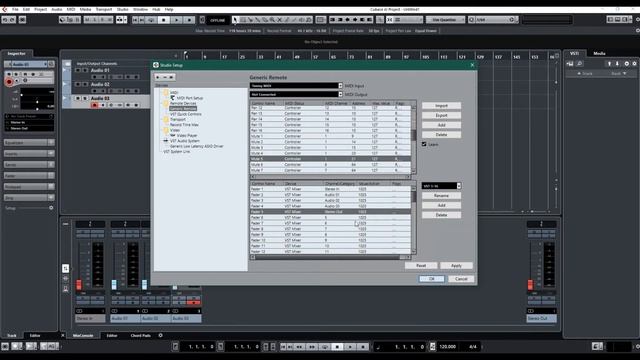The image size is (640, 360).
Task: Select Record Time Max in device tree
Action: click(x=184, y=125)
